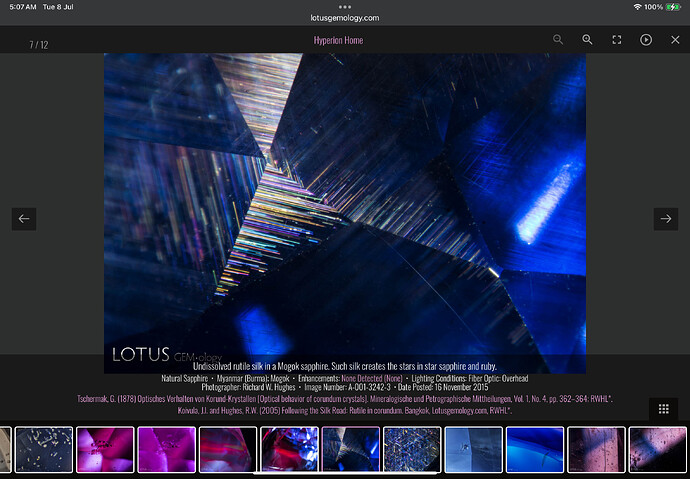Click the lotusgemology.com address bar
Image resolution: width=690 pixels, height=479 pixels.
345,18
